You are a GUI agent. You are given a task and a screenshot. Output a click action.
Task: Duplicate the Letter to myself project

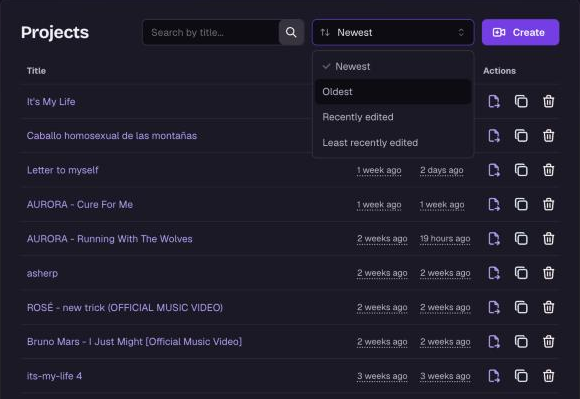(521, 170)
